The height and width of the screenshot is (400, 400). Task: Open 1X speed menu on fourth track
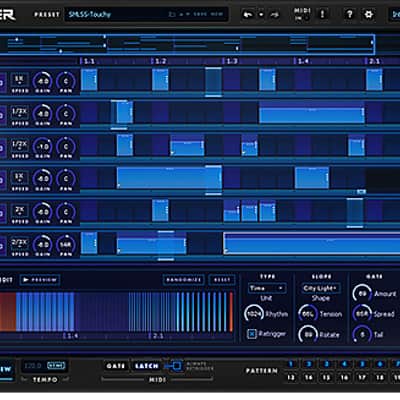(20, 177)
